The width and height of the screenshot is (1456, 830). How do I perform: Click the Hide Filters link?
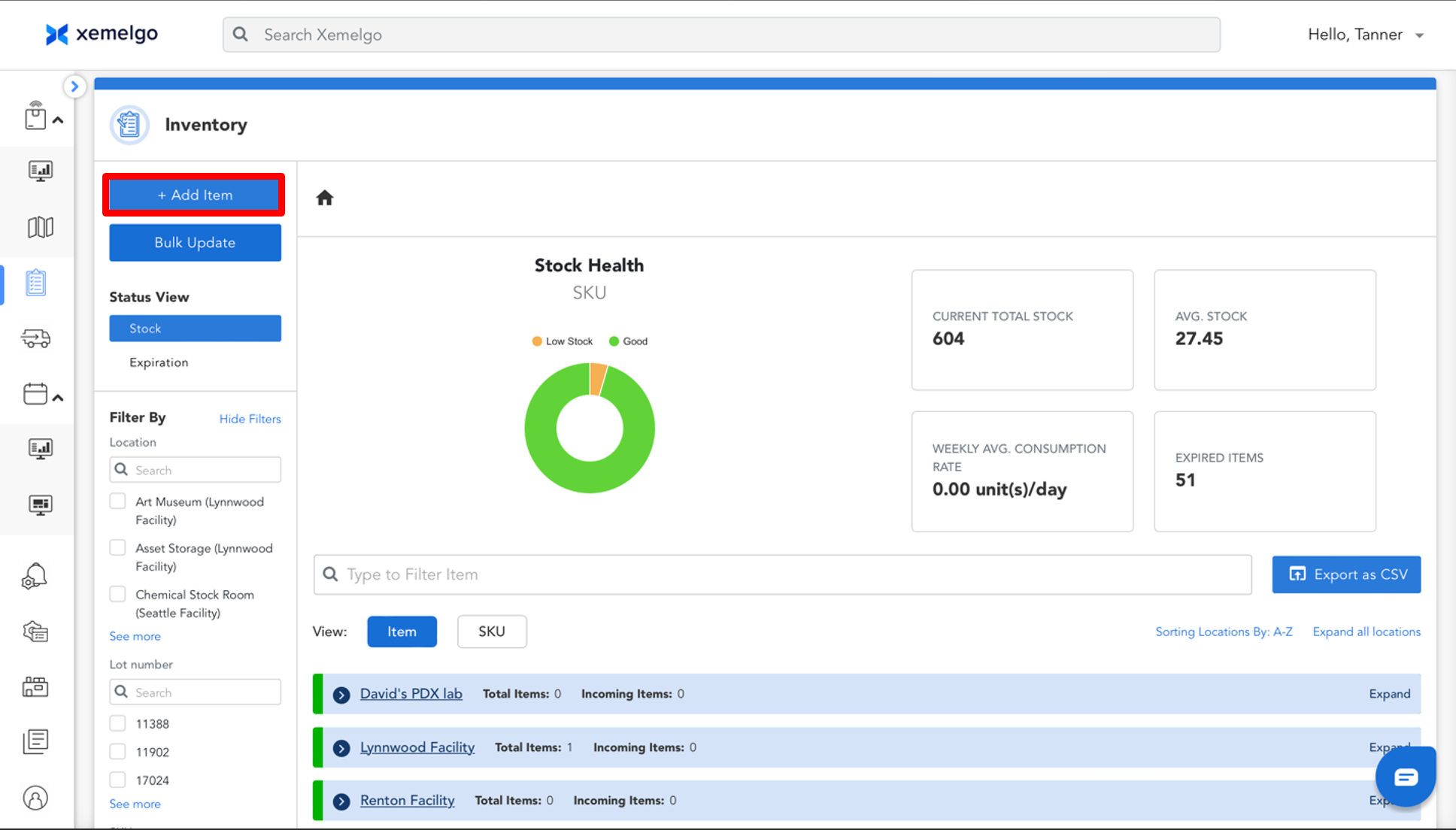point(250,419)
